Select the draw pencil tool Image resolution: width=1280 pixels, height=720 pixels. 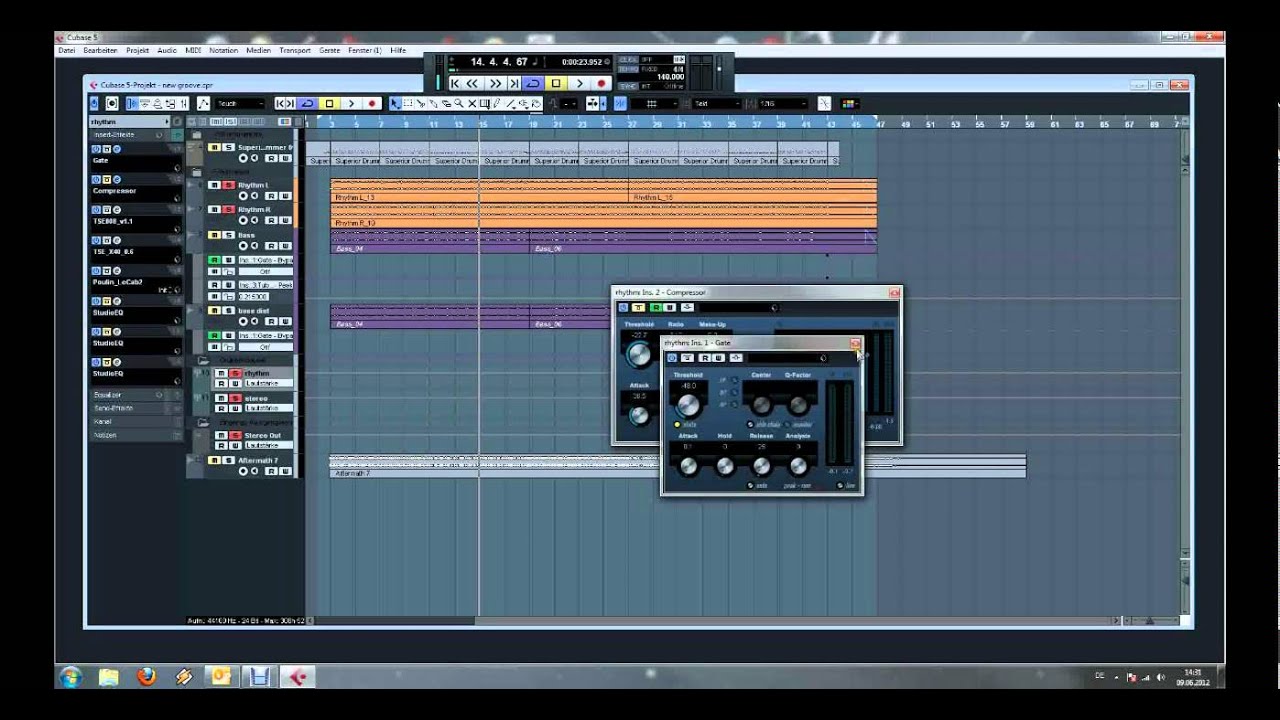coord(496,103)
